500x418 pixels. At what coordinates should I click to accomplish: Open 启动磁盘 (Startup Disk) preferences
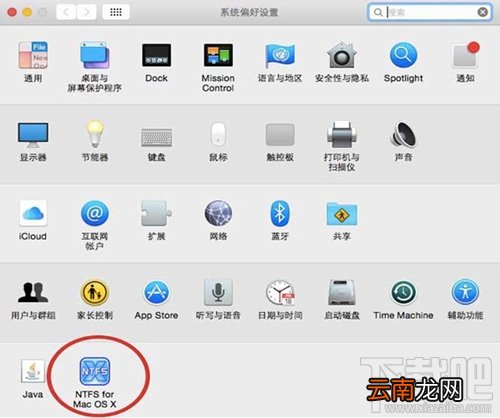click(x=342, y=293)
